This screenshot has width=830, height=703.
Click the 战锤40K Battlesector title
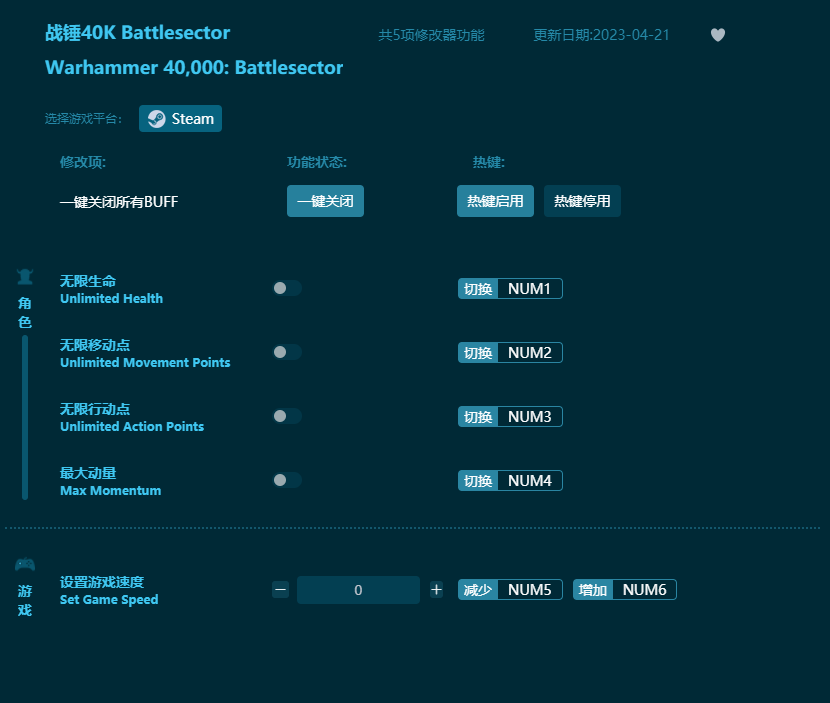[x=138, y=33]
